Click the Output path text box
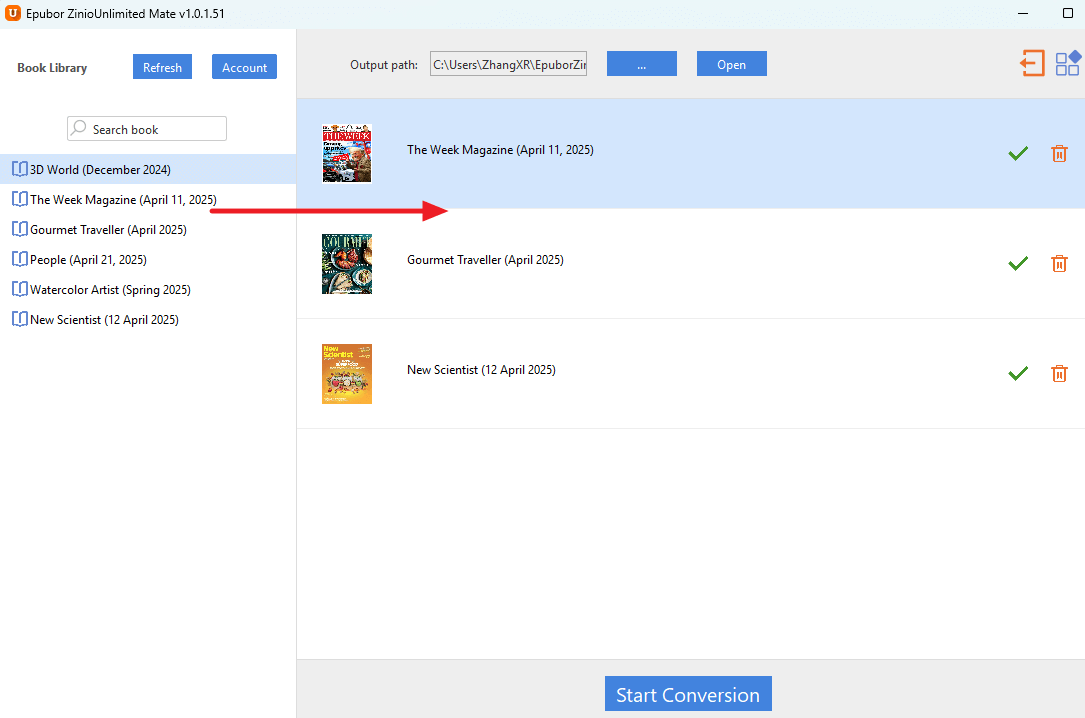Image resolution: width=1085 pixels, height=718 pixels. (508, 64)
